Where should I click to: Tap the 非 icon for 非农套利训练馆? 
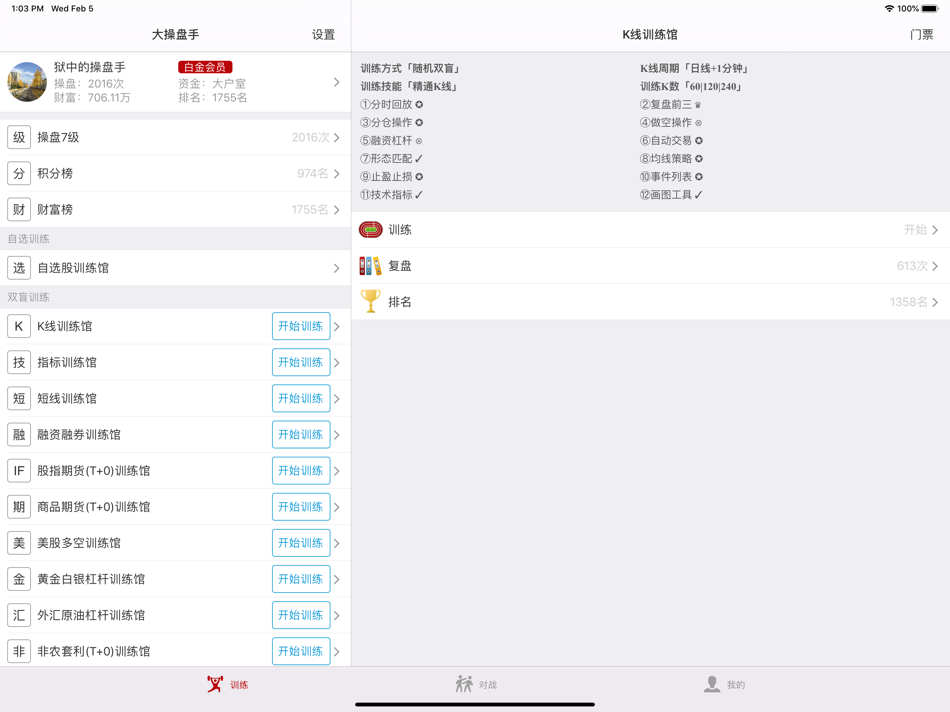pos(19,651)
